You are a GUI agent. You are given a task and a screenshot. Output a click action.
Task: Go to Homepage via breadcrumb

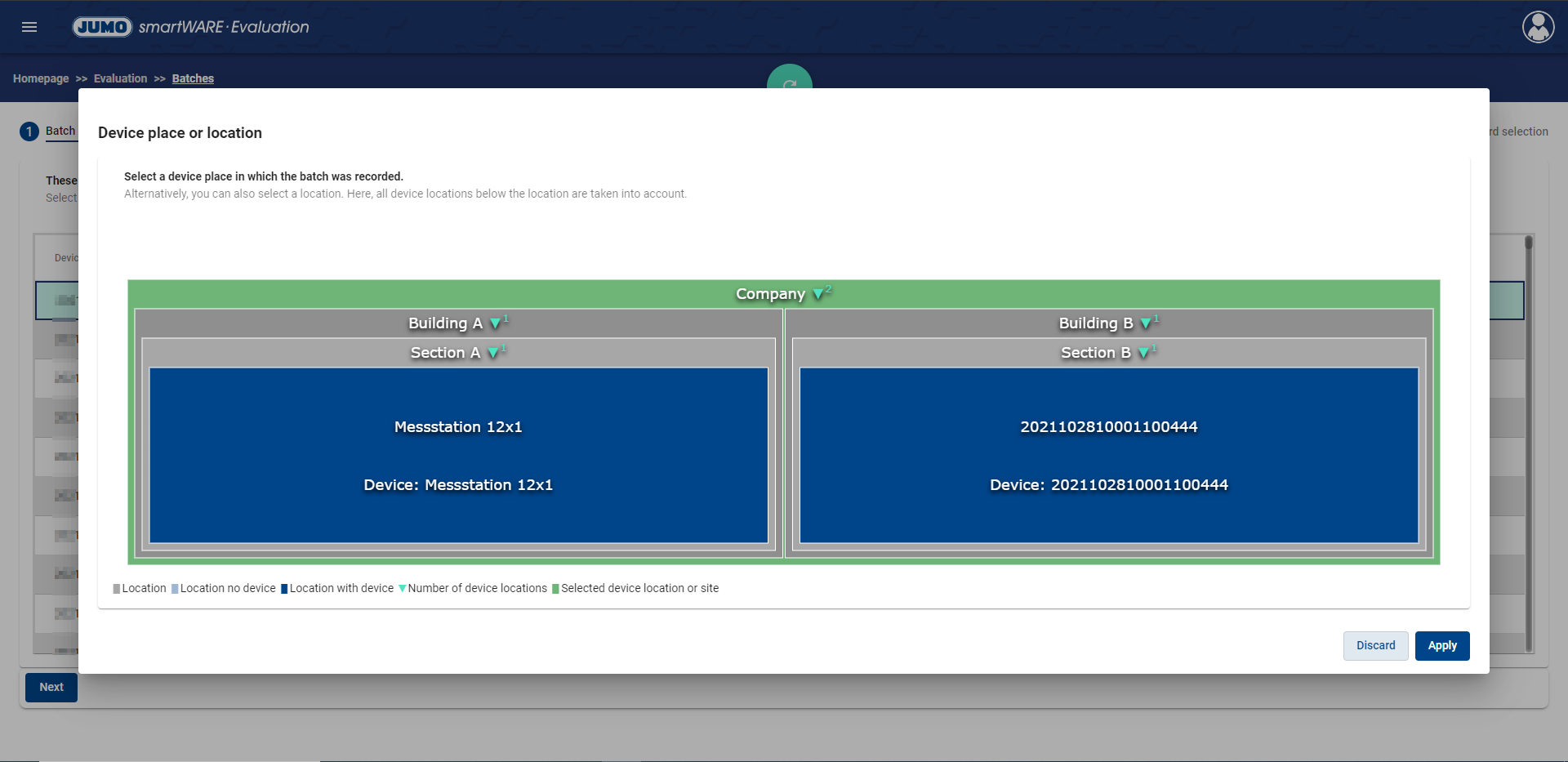pyautogui.click(x=41, y=78)
